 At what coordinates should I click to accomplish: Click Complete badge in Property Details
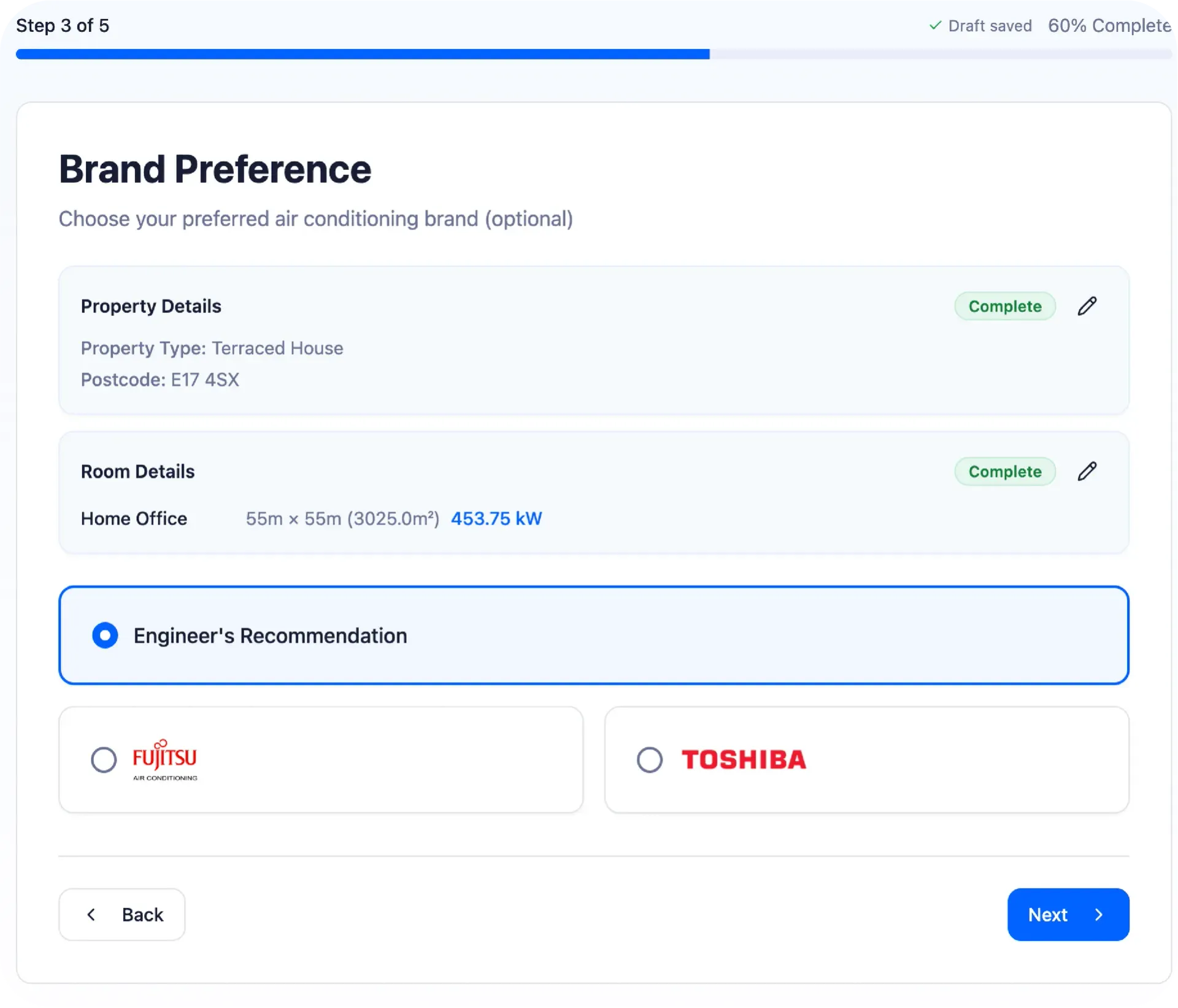pyautogui.click(x=1004, y=306)
